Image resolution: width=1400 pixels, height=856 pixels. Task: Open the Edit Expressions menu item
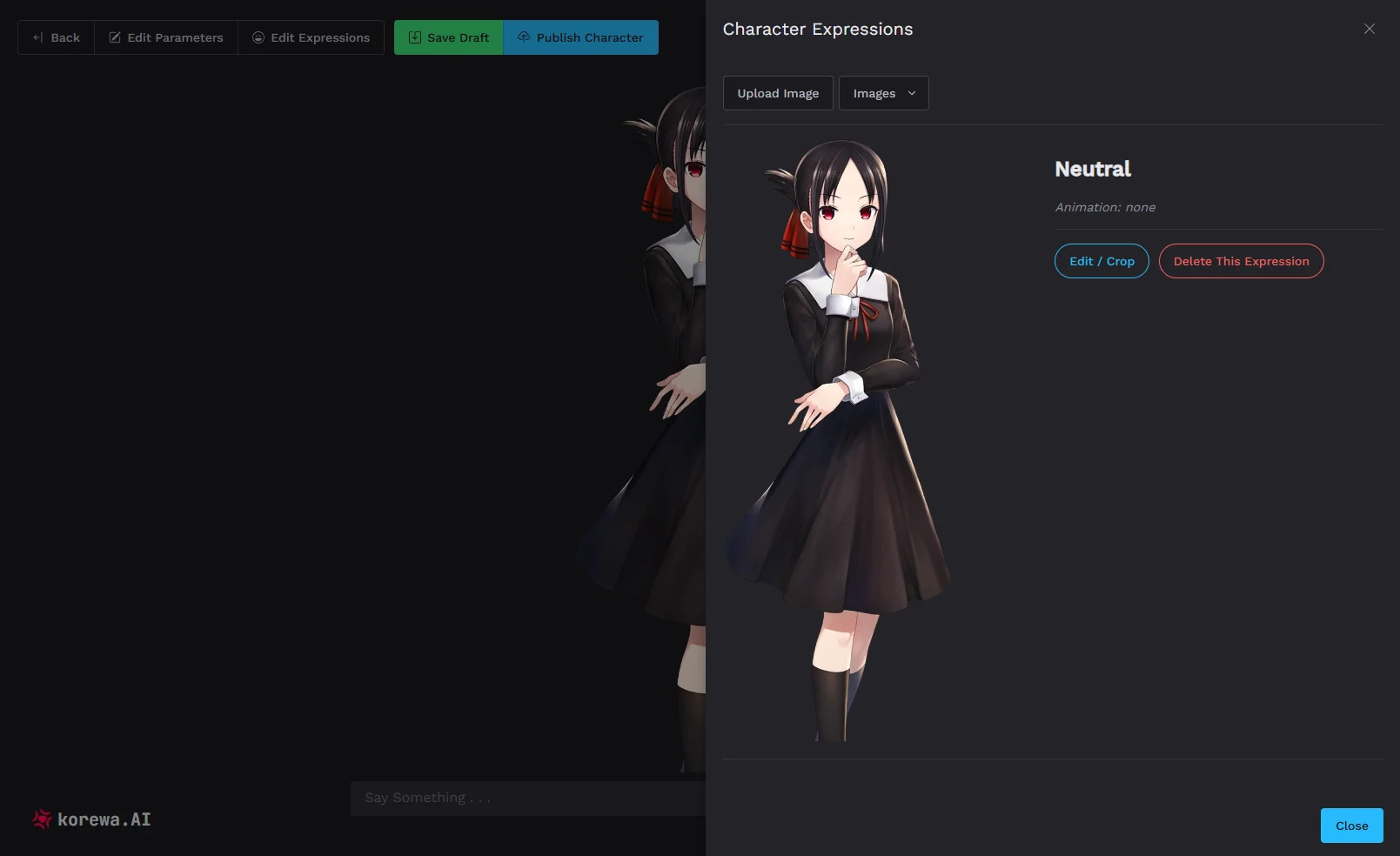[x=311, y=37]
